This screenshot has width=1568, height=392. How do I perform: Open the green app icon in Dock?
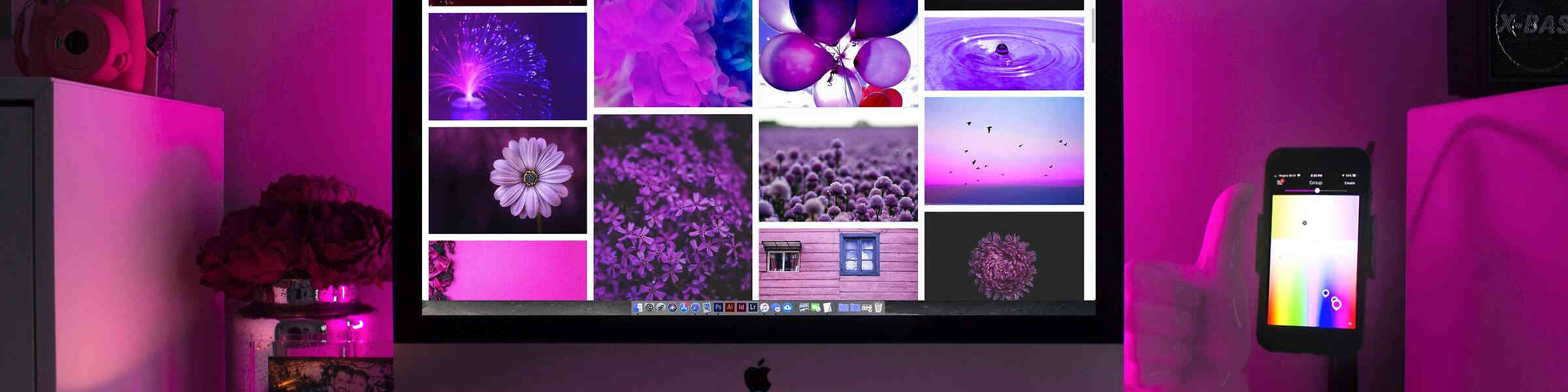click(x=815, y=308)
